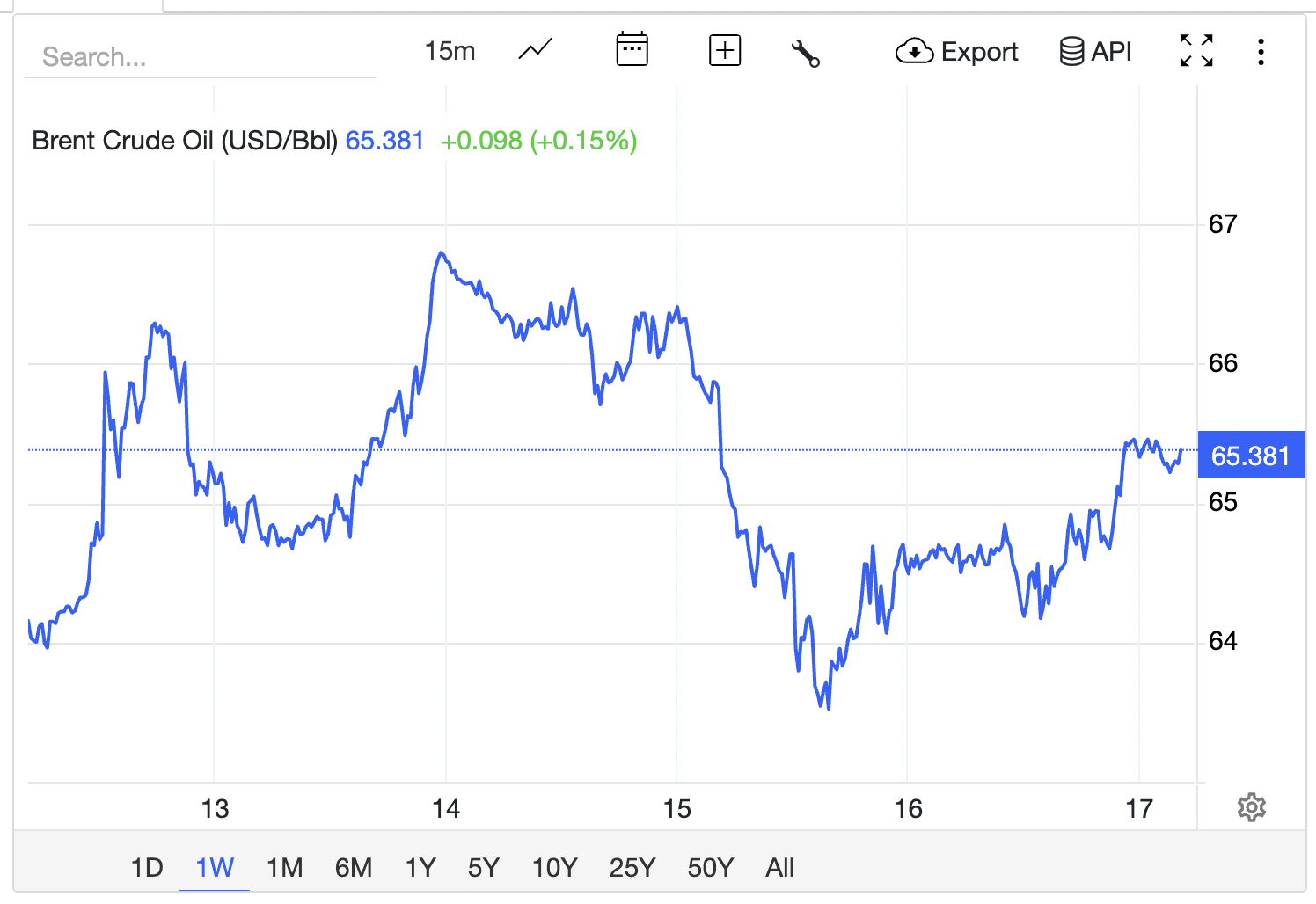This screenshot has width=1316, height=904.
Task: Select the 1D time range
Action: point(147,868)
